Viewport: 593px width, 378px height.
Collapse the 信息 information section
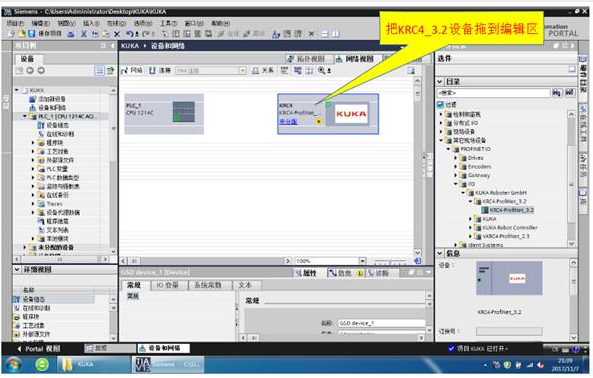pos(440,253)
